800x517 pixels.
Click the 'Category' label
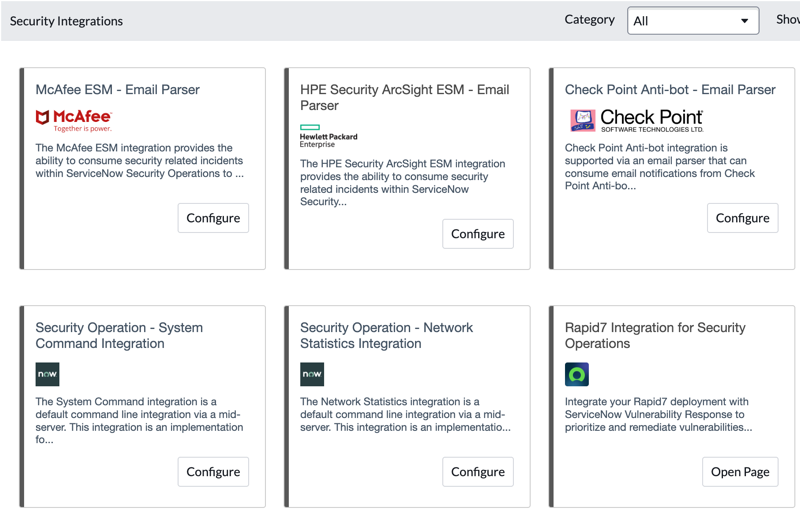click(x=589, y=19)
